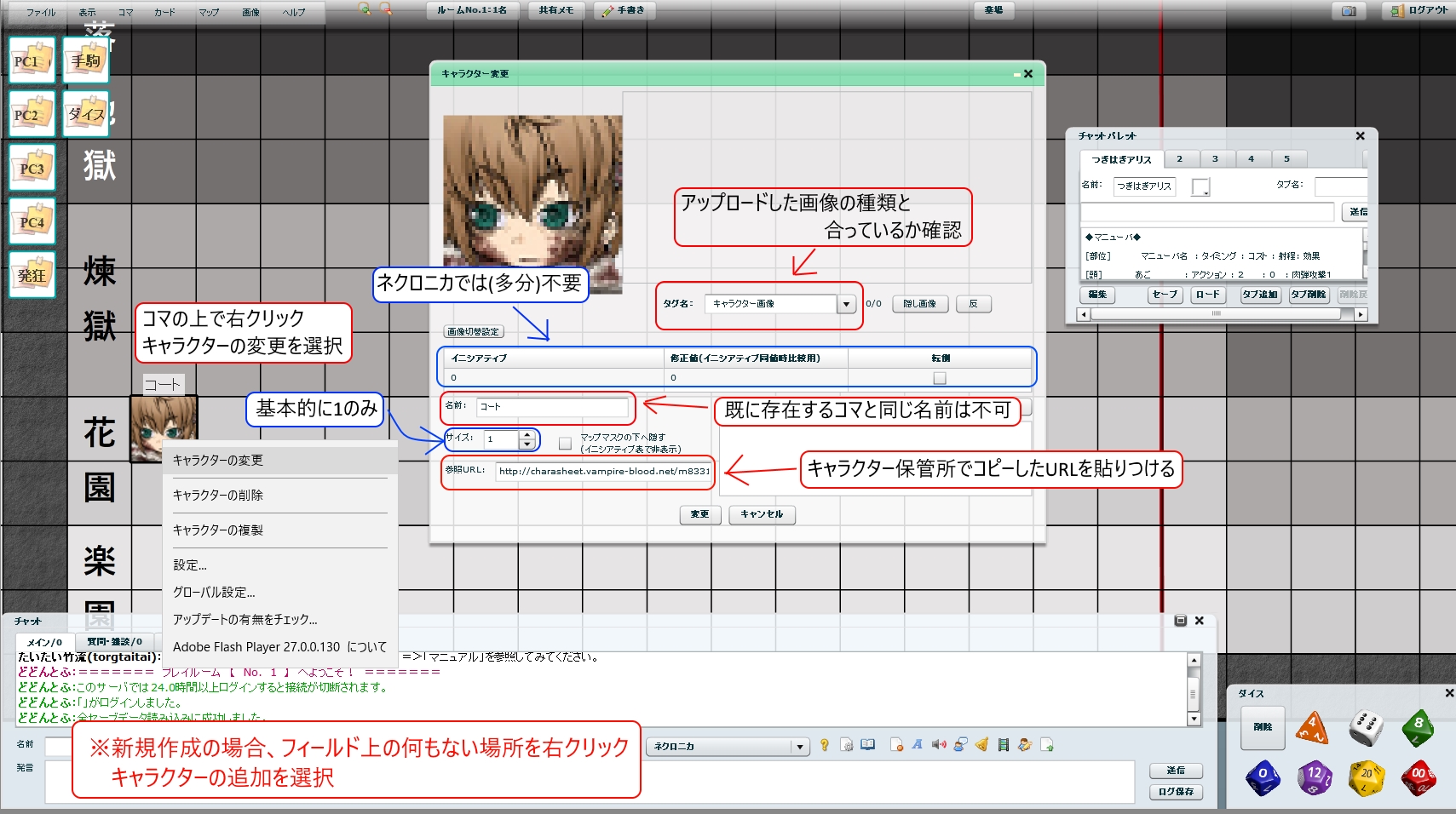1456x814 pixels.
Task: Click the page-with-red-minus icon in chat toolbar
Action: (x=896, y=745)
